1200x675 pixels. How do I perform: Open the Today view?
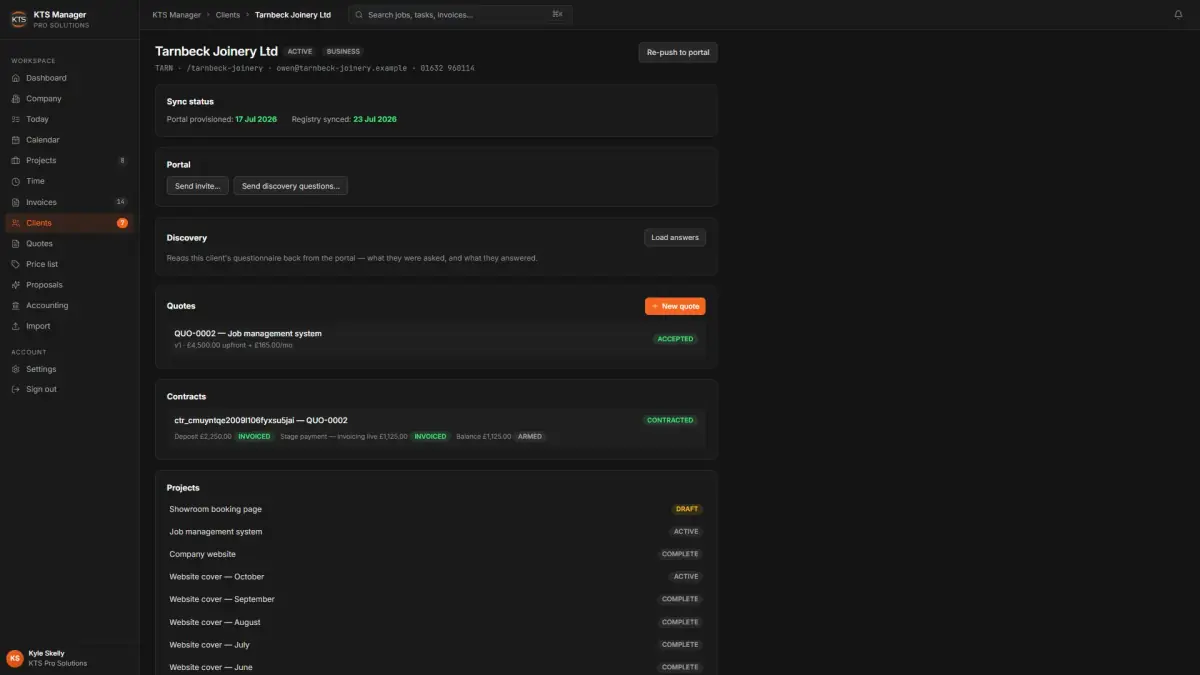[x=69, y=119]
